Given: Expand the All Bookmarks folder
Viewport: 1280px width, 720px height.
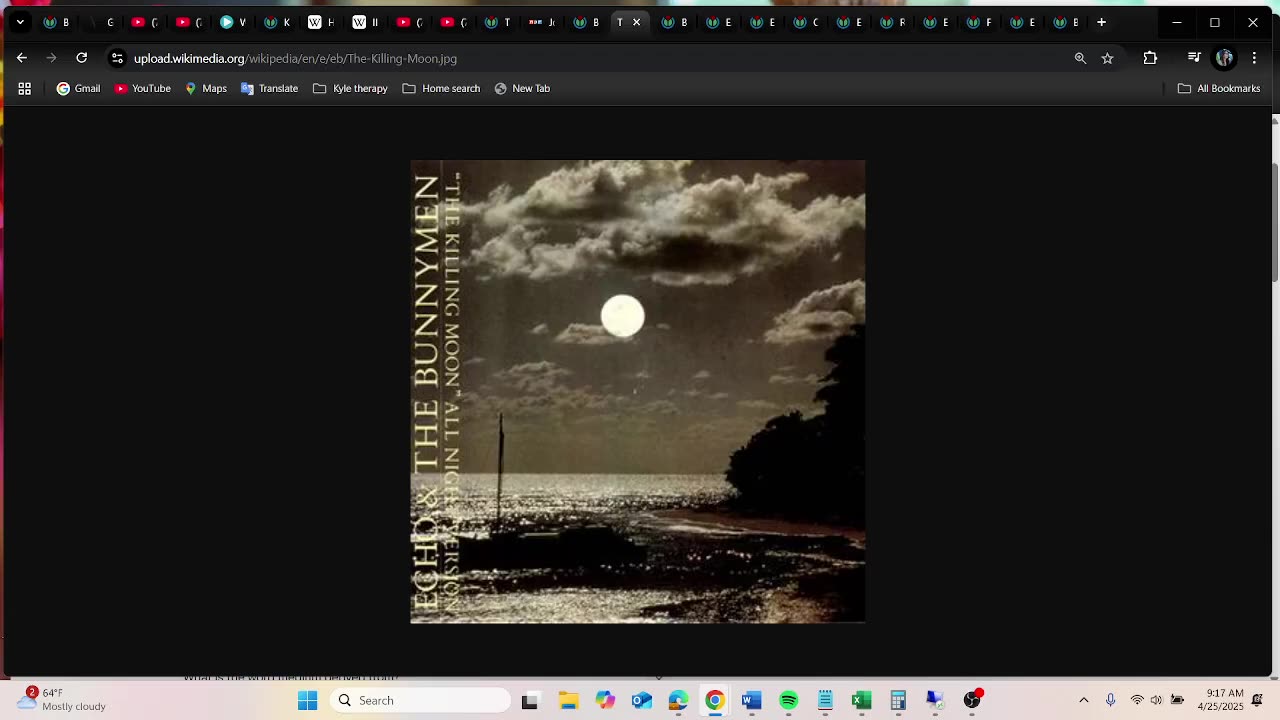Looking at the screenshot, I should point(1219,88).
